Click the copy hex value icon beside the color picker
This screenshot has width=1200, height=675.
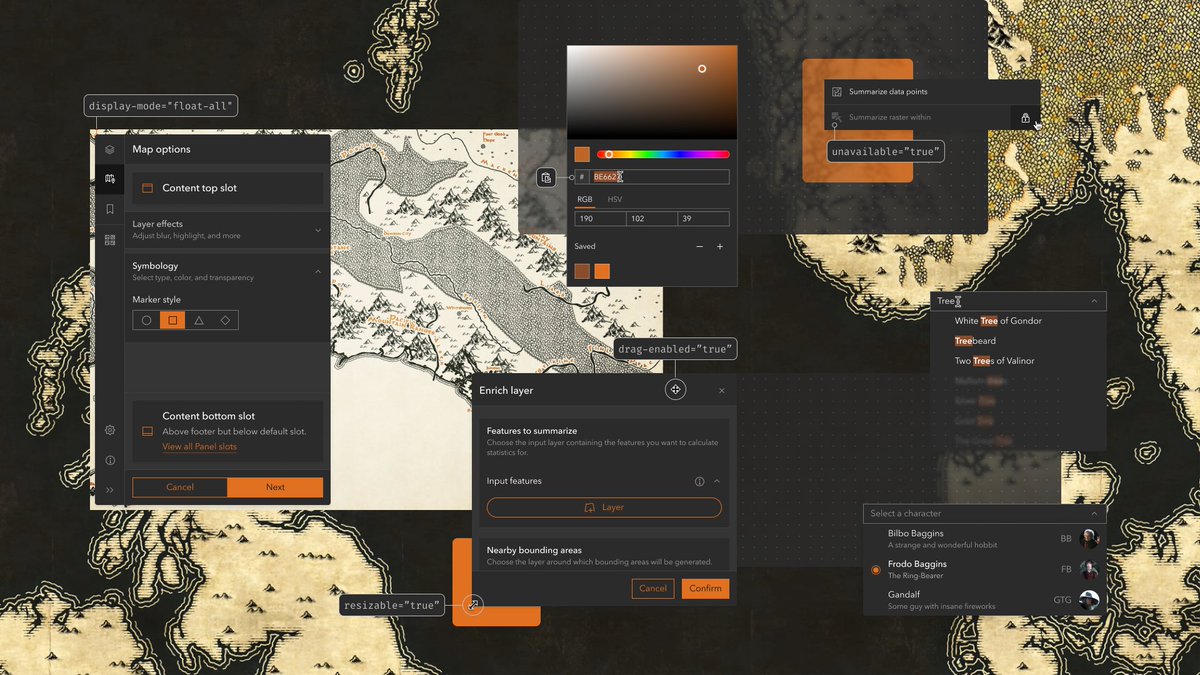click(547, 177)
